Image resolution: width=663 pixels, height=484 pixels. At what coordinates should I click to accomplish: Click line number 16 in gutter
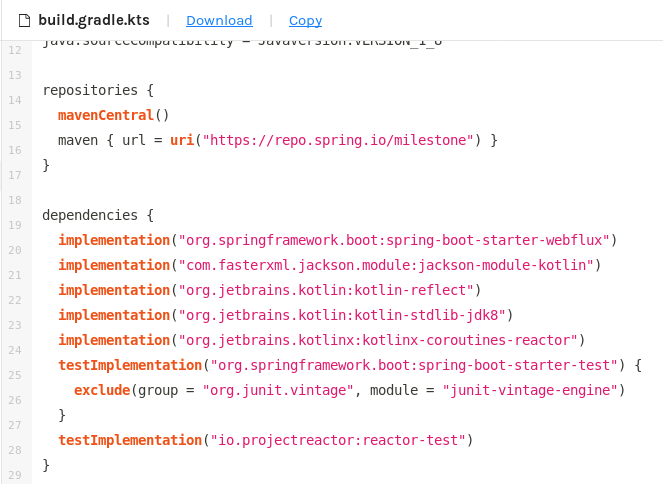coord(15,150)
